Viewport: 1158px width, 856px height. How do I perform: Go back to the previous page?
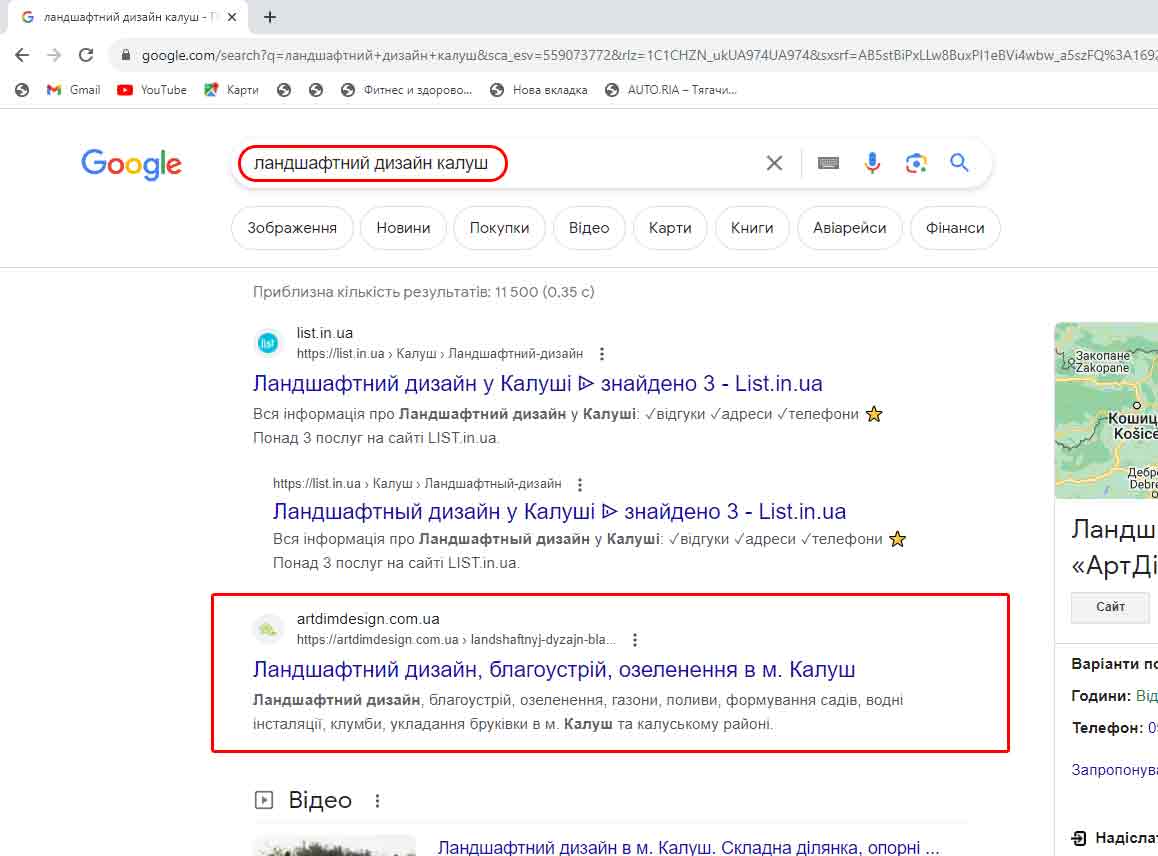[22, 55]
